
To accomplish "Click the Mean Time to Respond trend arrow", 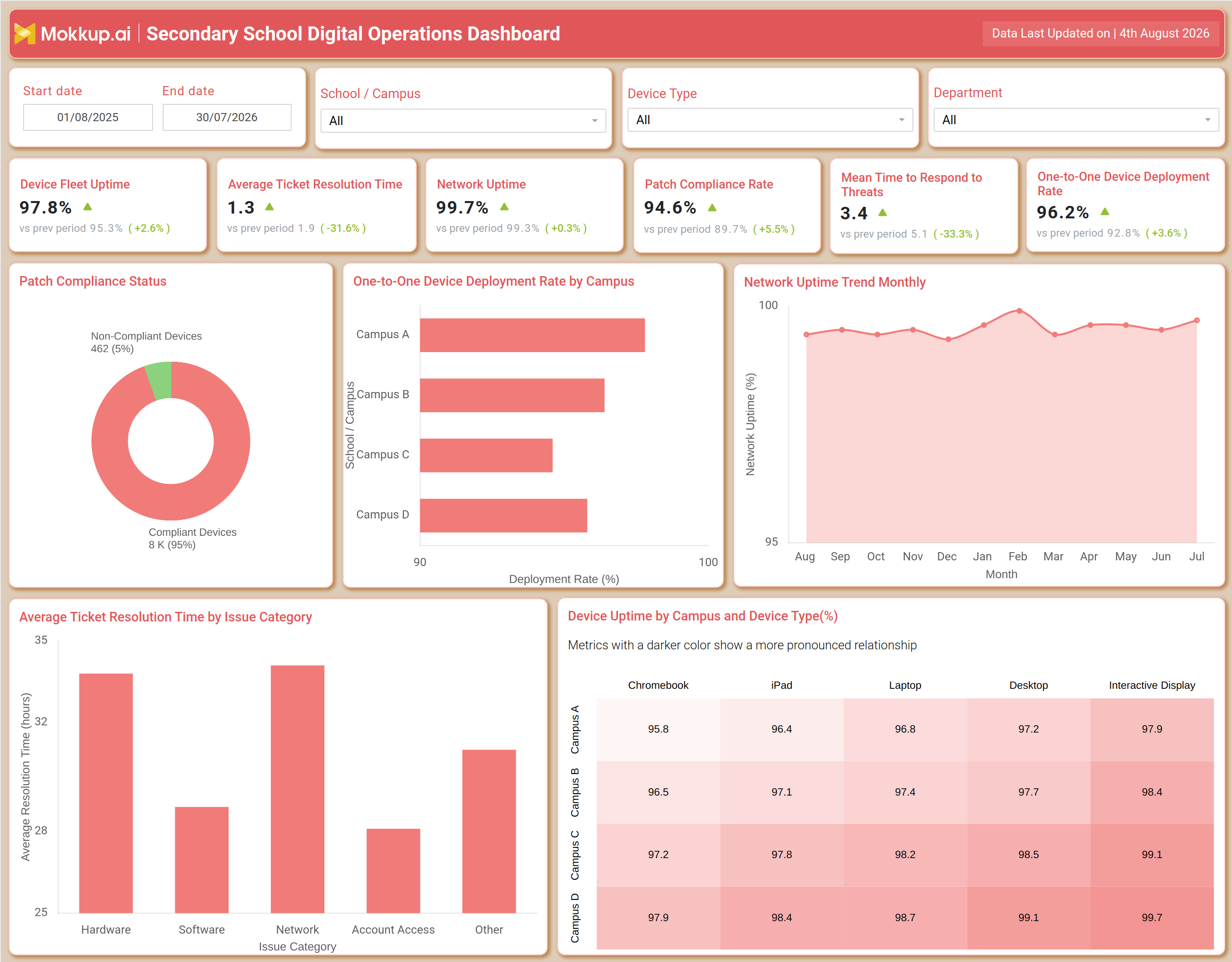I will click(x=883, y=213).
